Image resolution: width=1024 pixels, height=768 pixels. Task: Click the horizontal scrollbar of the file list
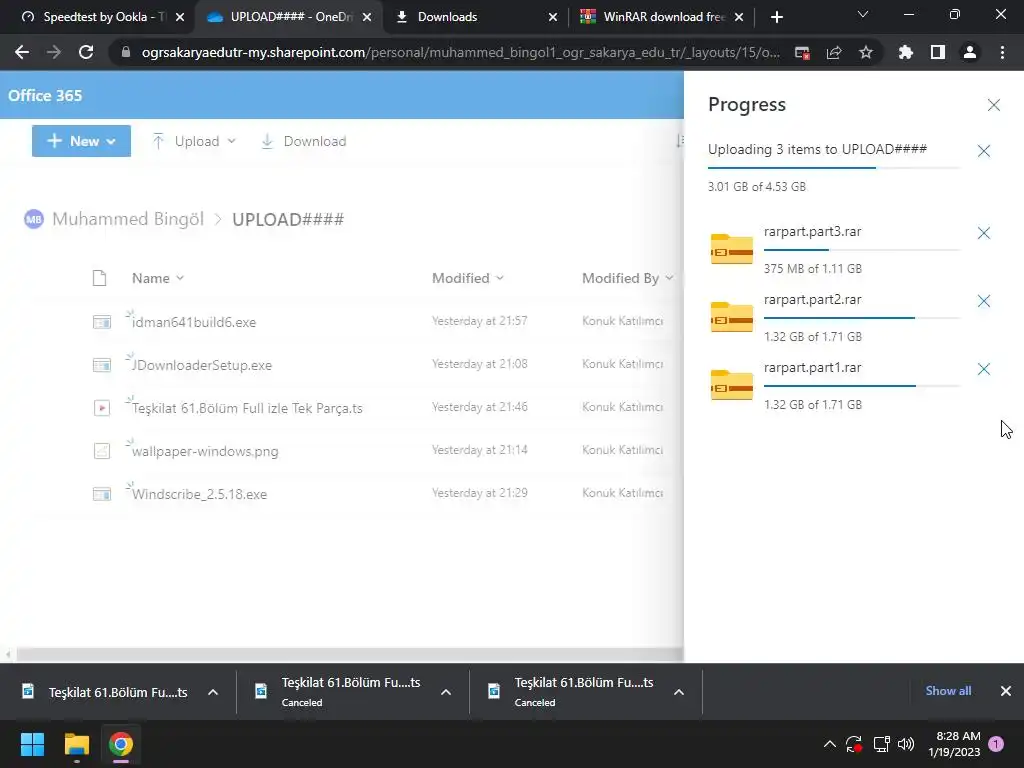pos(349,654)
